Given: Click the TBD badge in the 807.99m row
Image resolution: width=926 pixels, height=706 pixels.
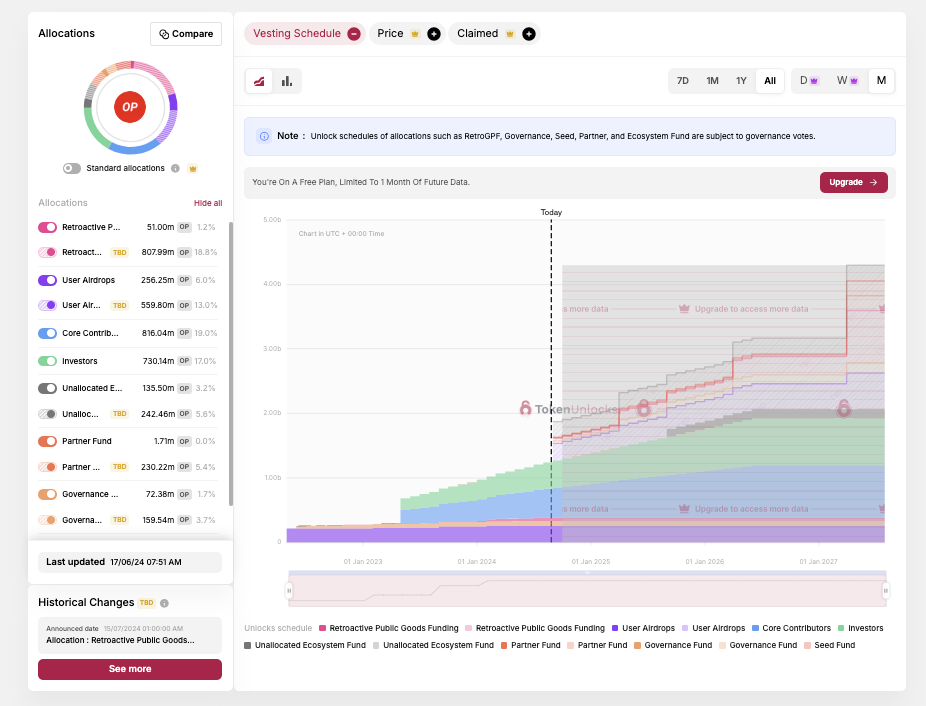Looking at the screenshot, I should click(120, 252).
